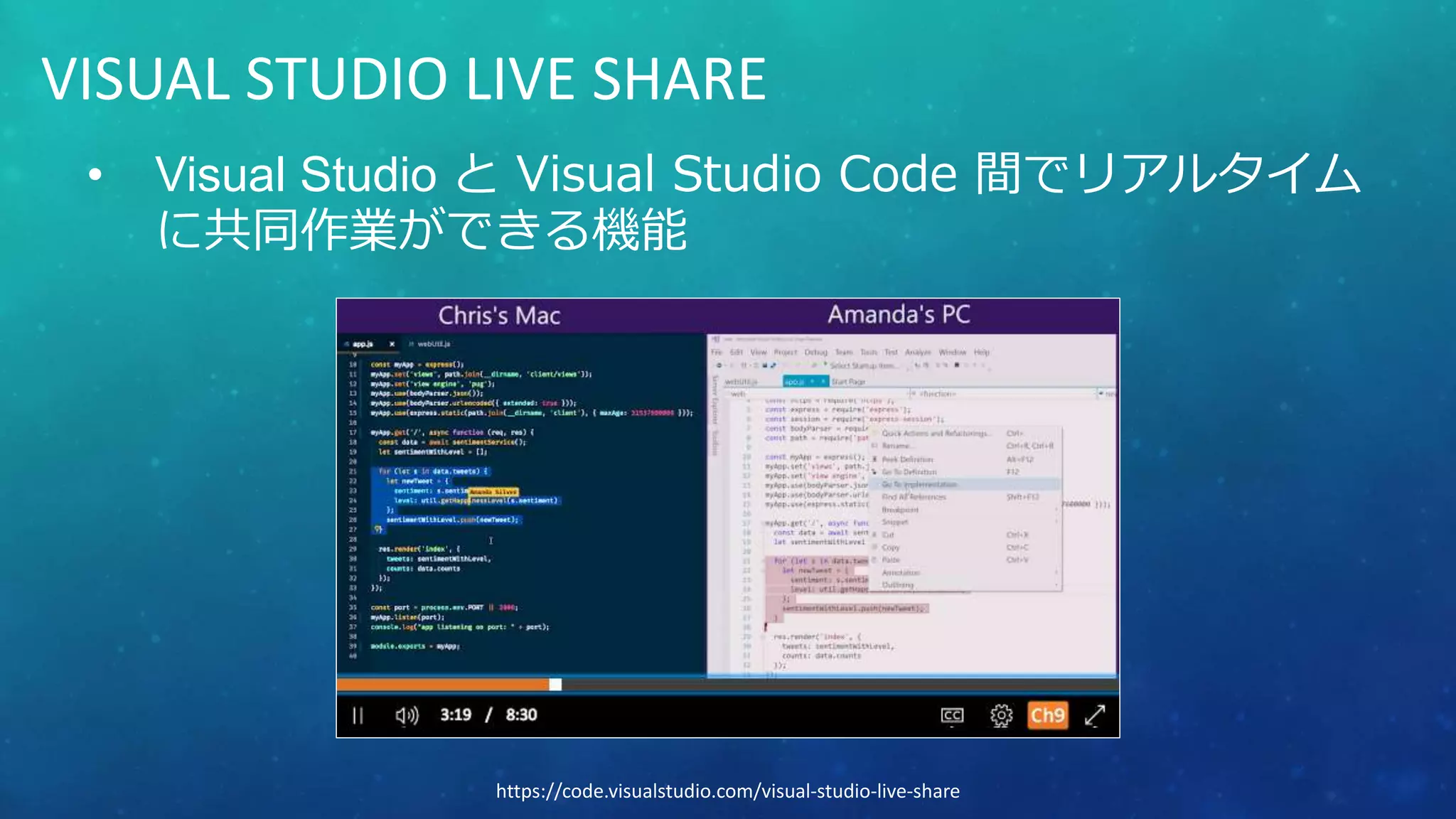Choose Peek Definition in the context menu
1456x819 pixels.
pos(965,459)
